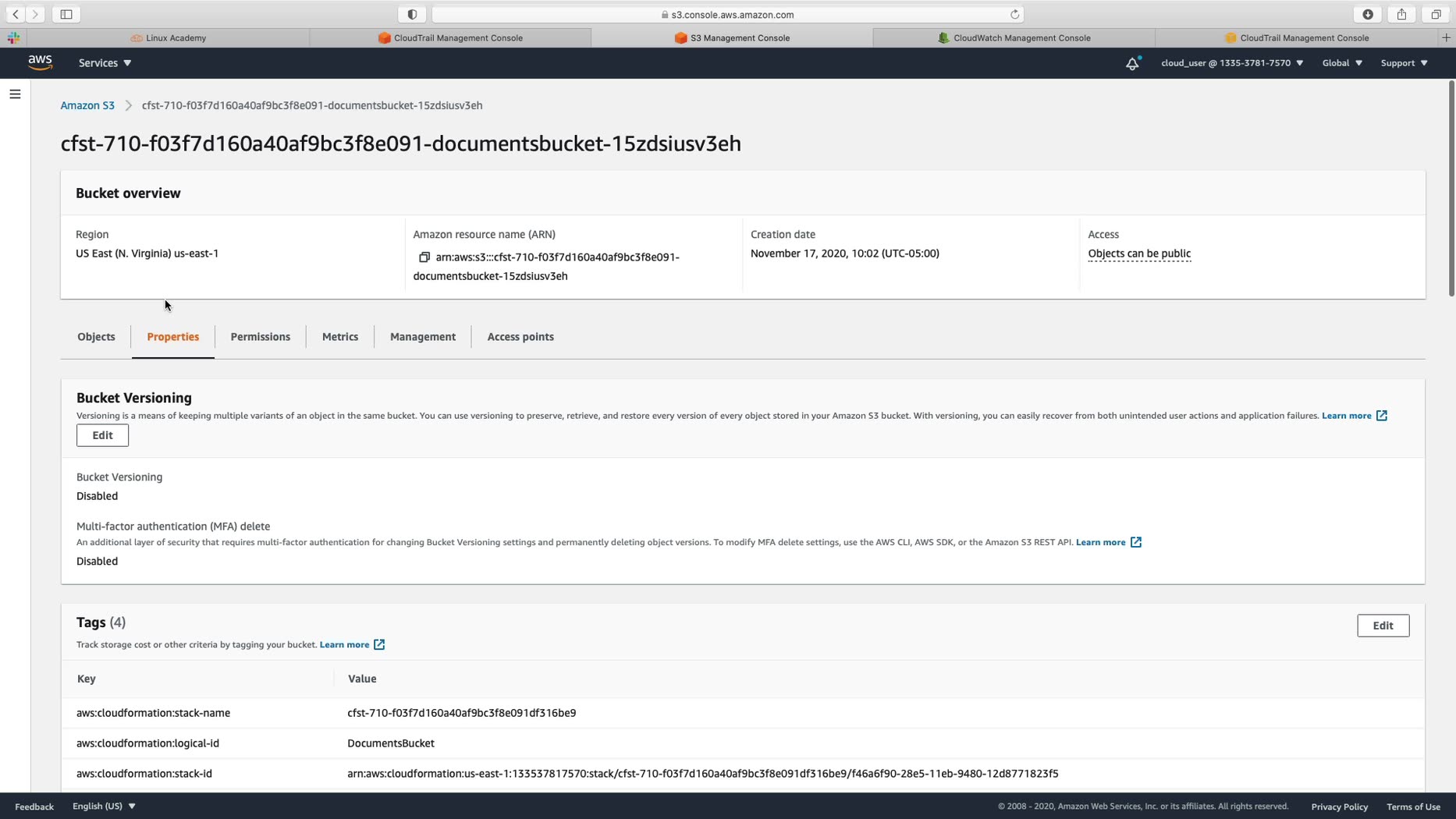Open the Management tab
This screenshot has height=819, width=1456.
(x=422, y=337)
